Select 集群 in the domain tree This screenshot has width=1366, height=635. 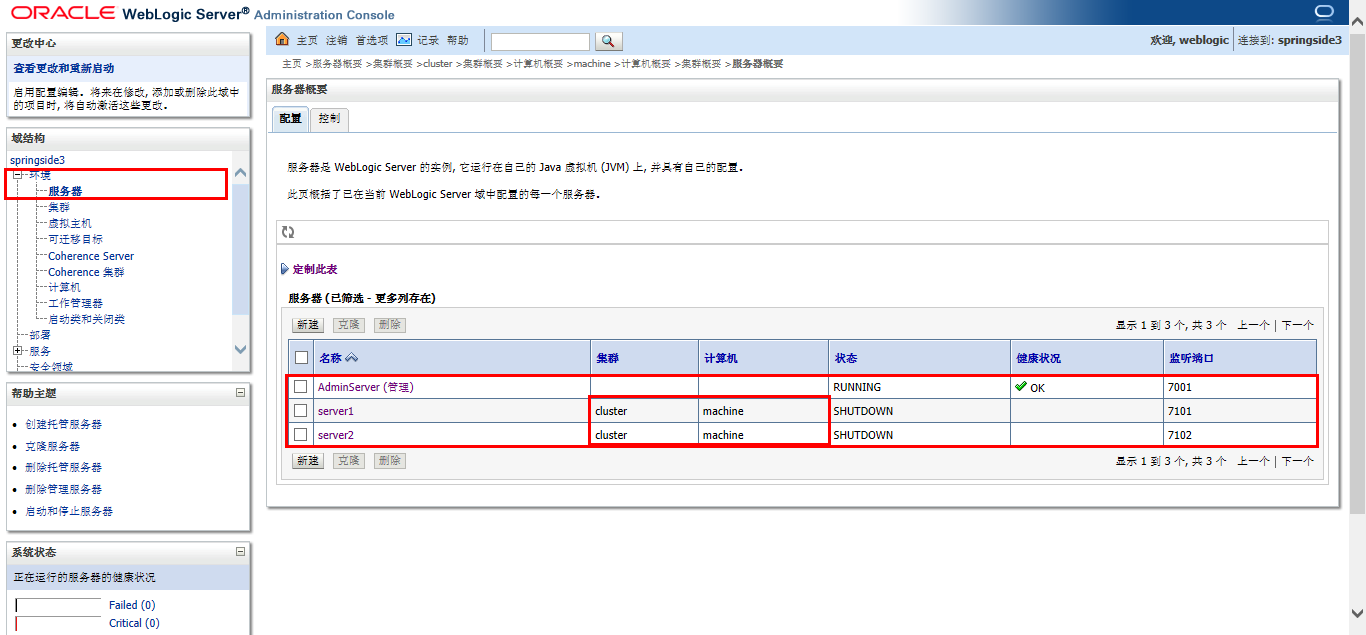[59, 207]
